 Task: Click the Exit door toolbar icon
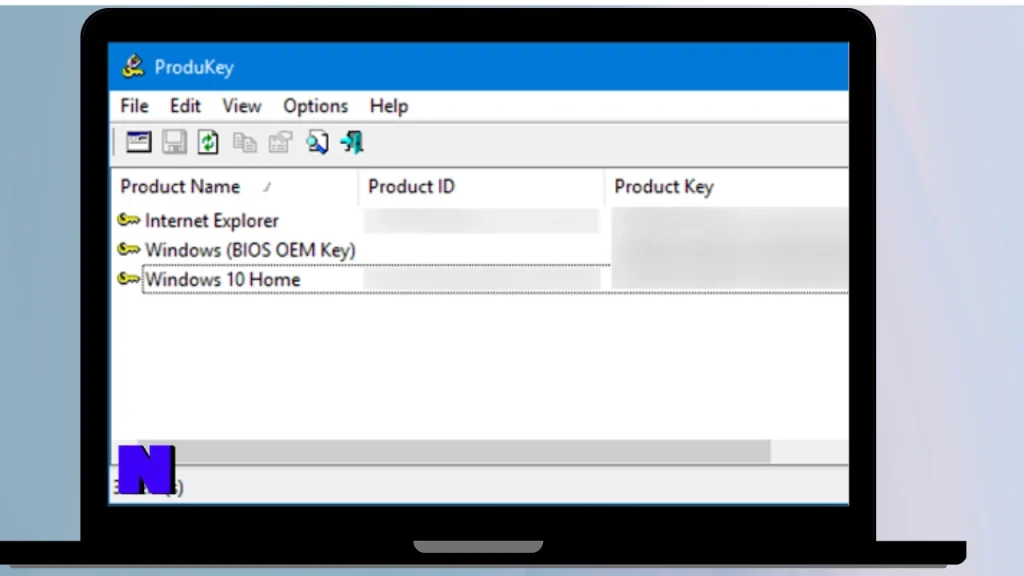(x=352, y=142)
